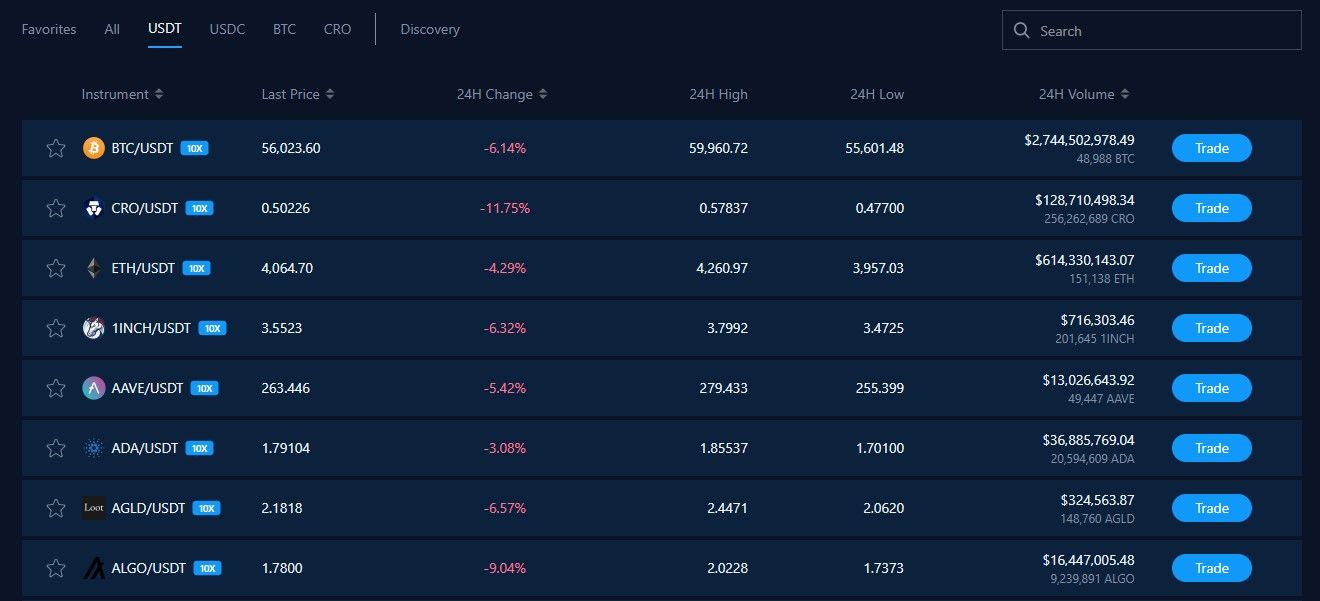The height and width of the screenshot is (601, 1320).
Task: Open Trade for ETH/USDT
Action: (1211, 268)
